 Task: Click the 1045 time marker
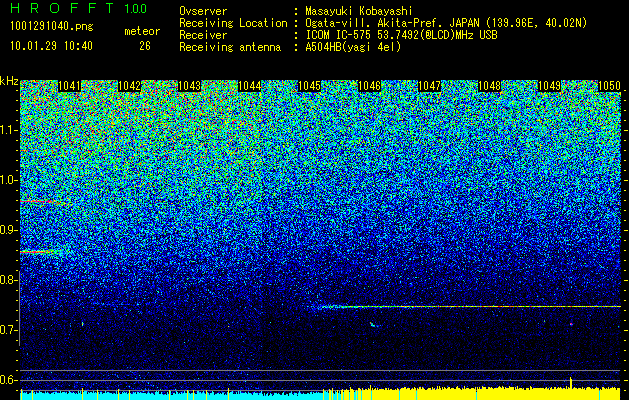[x=310, y=86]
